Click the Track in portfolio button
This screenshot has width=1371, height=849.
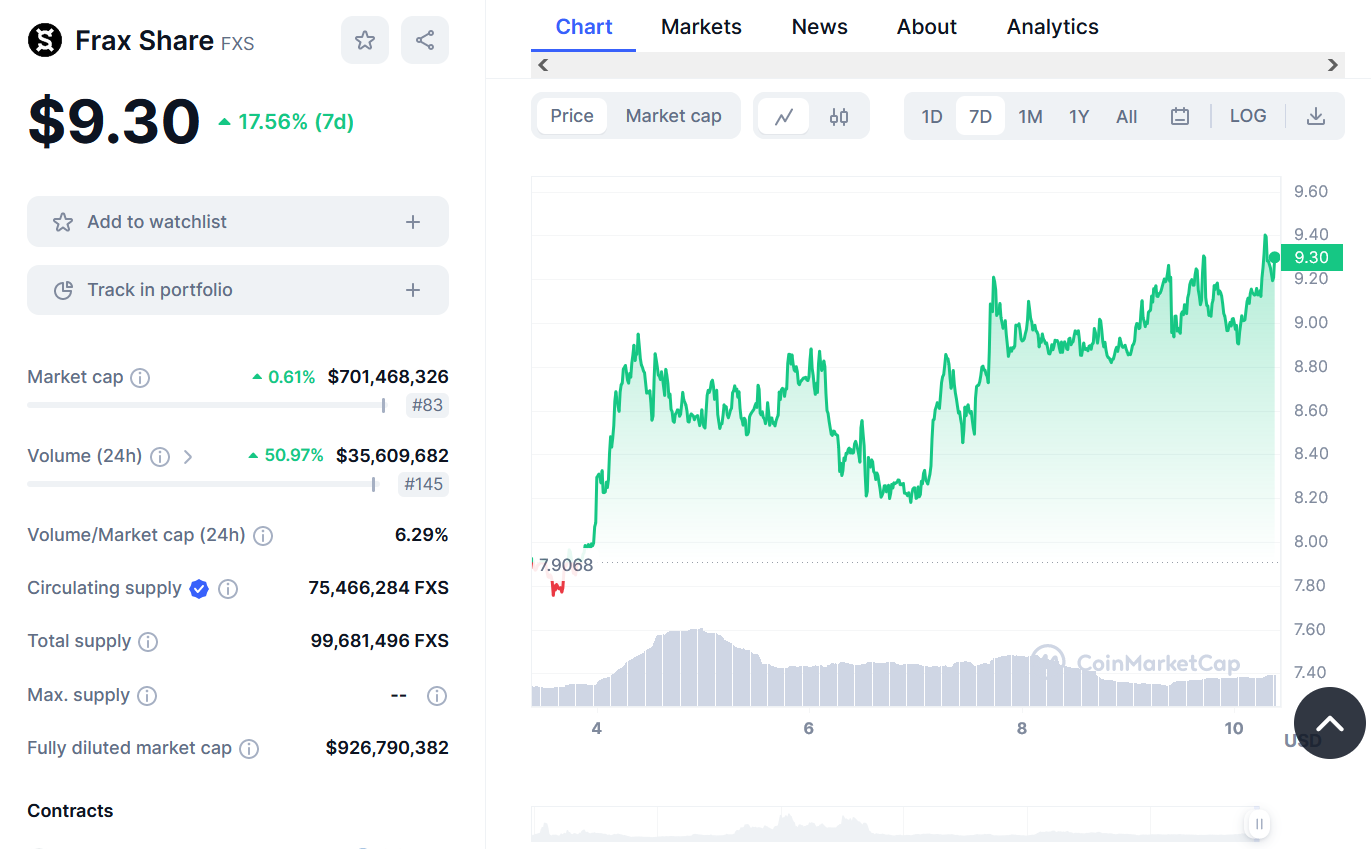click(238, 290)
